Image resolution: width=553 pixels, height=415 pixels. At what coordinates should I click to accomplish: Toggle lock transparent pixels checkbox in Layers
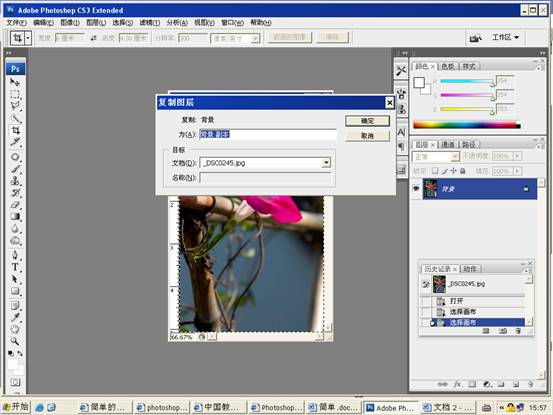(x=435, y=171)
